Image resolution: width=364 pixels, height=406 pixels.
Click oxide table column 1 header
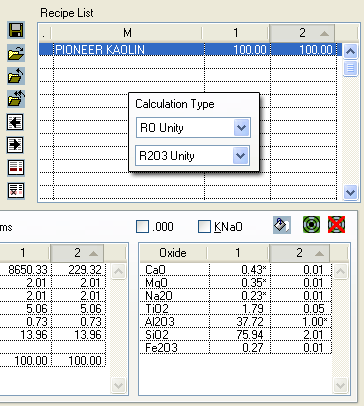(x=238, y=253)
